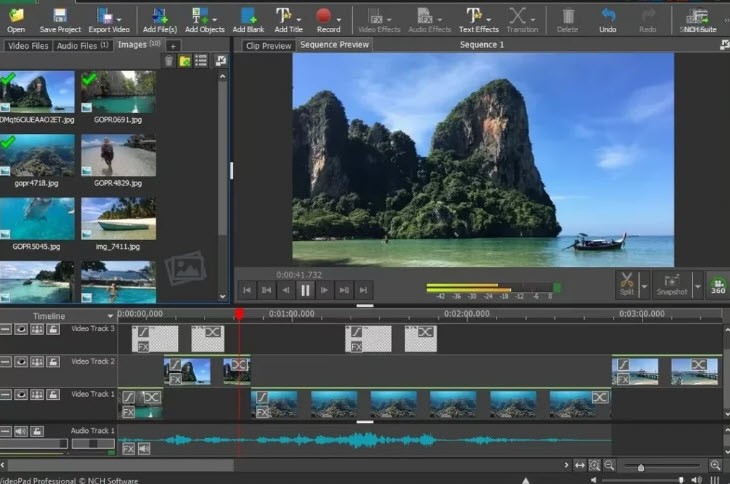Enable 360 preview mode

coord(718,284)
